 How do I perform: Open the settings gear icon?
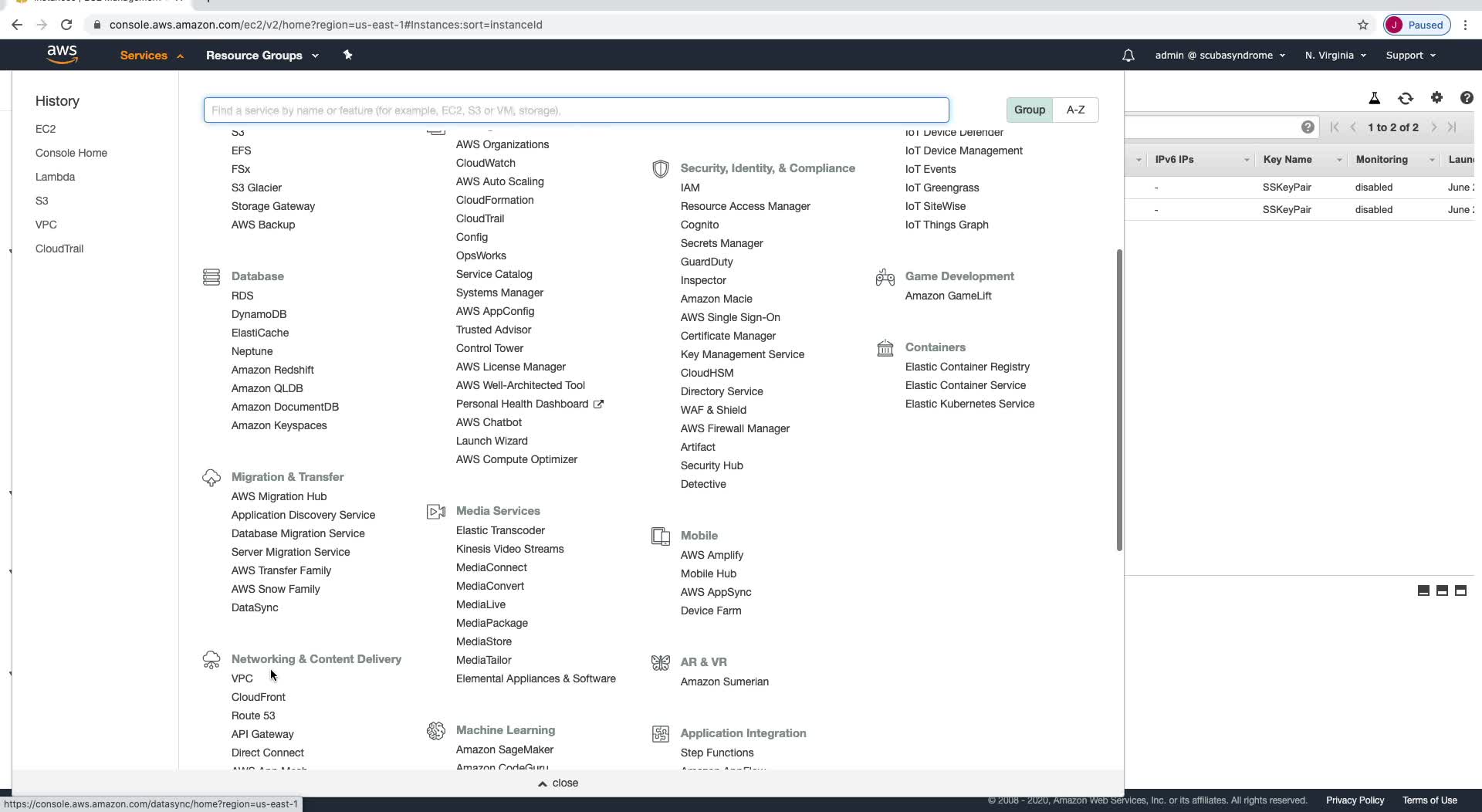pos(1436,98)
